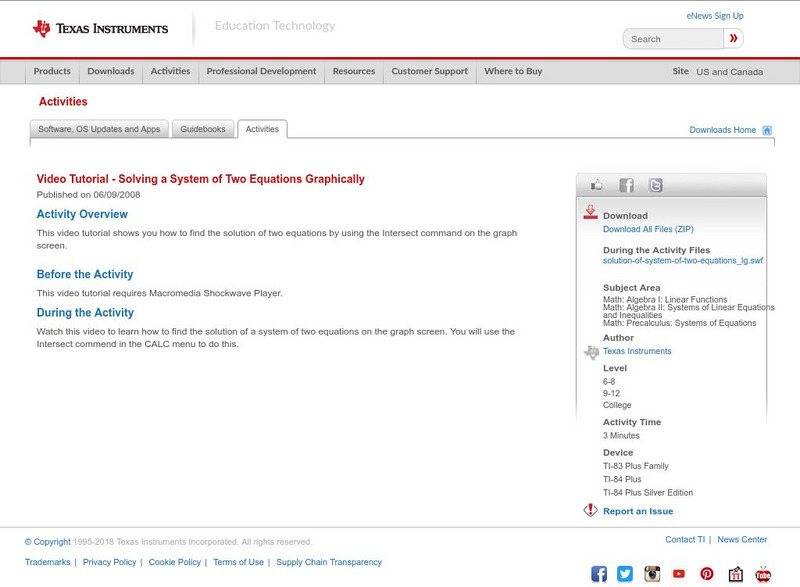Screen dimensions: 800x587
Task: Switch to the Guidebooks tab
Action: (203, 129)
